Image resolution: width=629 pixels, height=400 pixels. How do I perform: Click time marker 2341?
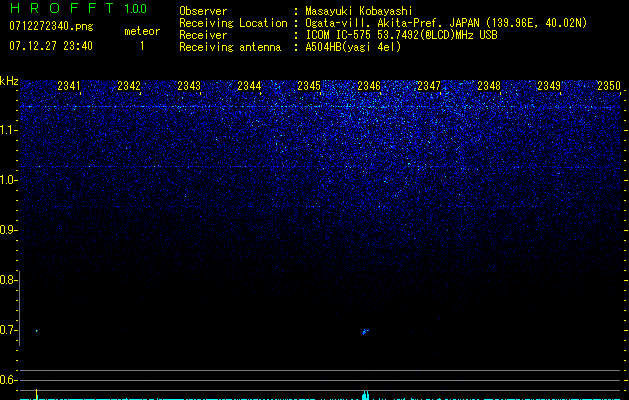(x=69, y=86)
